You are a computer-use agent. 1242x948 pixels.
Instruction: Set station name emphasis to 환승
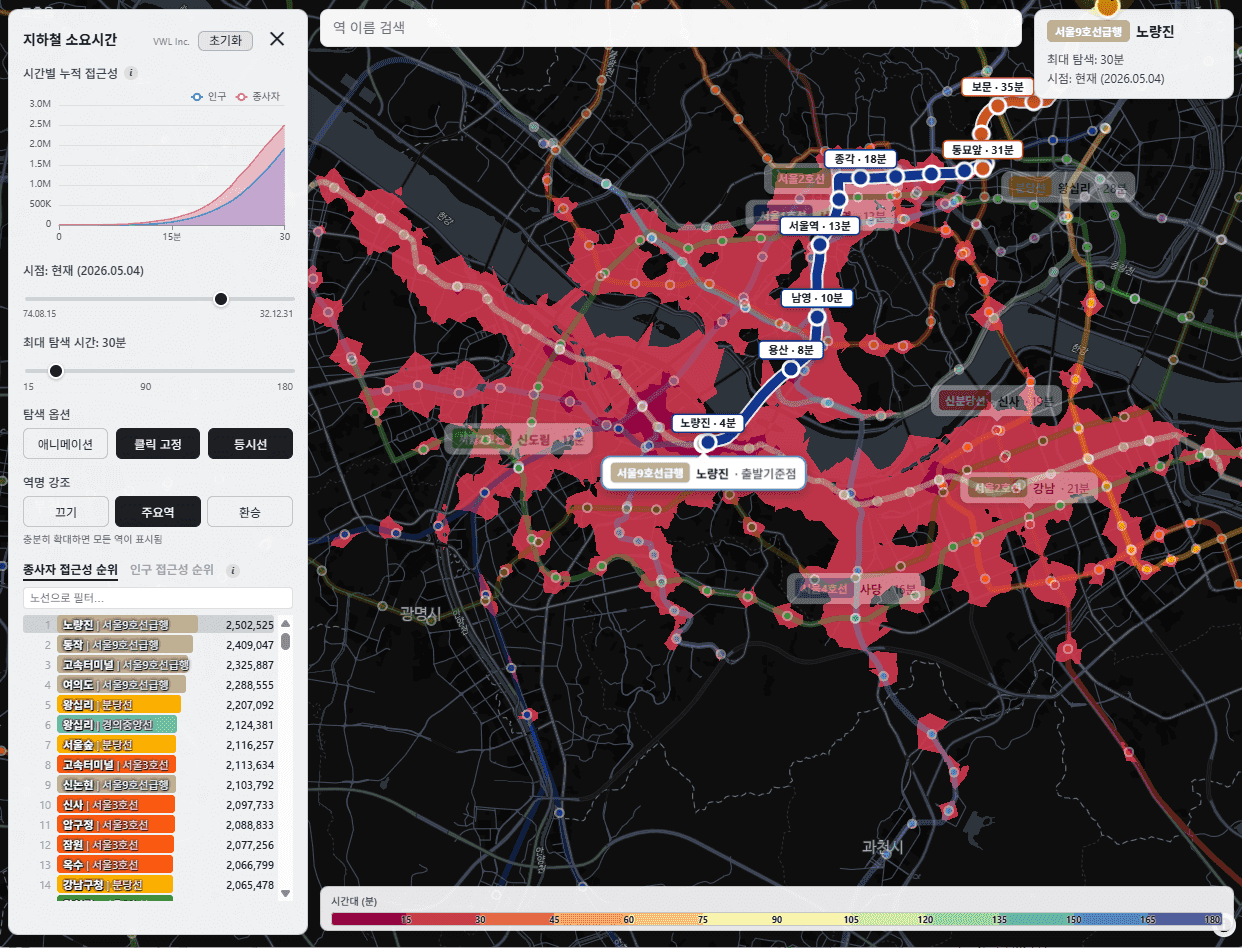pos(250,512)
